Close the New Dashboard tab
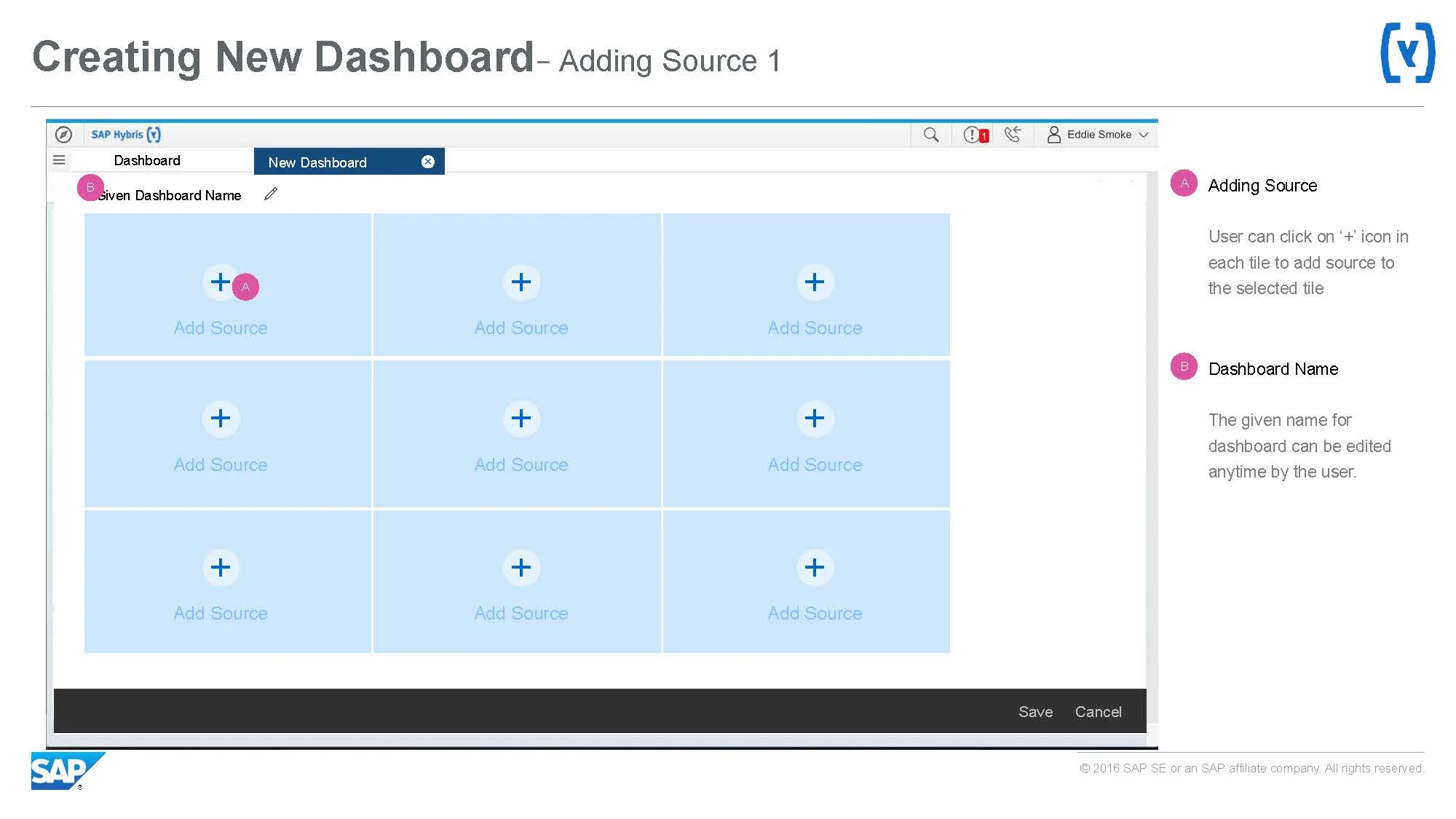 428,162
